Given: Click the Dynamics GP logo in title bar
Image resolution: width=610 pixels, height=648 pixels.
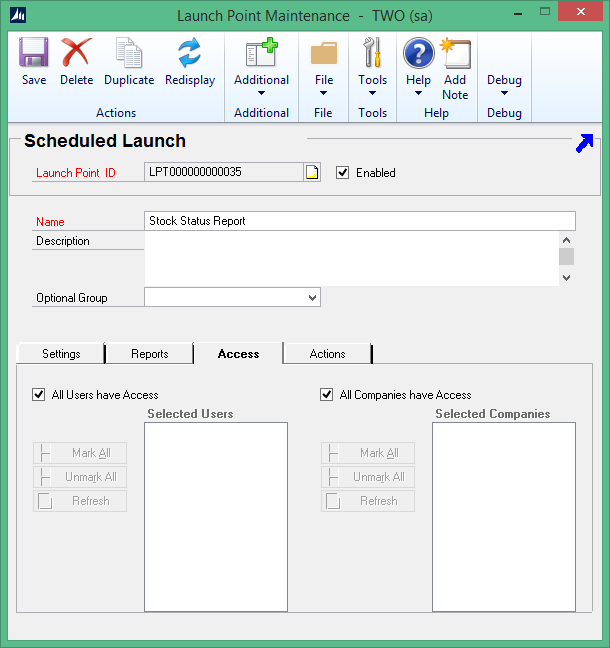Looking at the screenshot, I should coord(18,15).
